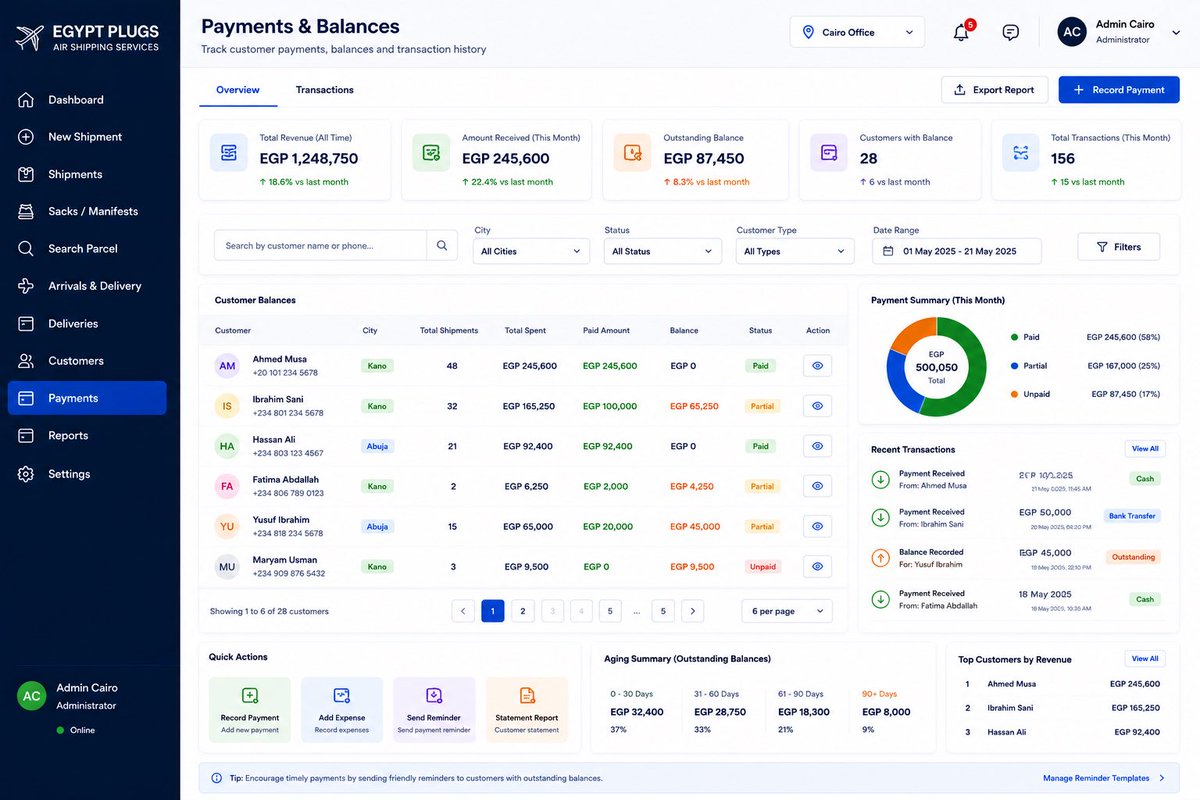The image size is (1200, 800).
Task: Go to page 1 of customers
Action: tap(493, 611)
